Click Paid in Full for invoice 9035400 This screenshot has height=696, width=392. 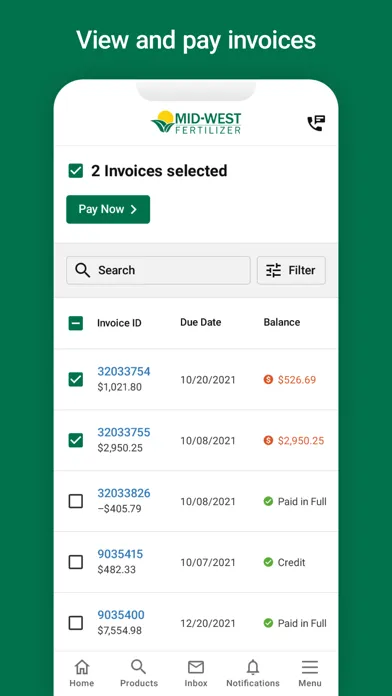302,623
